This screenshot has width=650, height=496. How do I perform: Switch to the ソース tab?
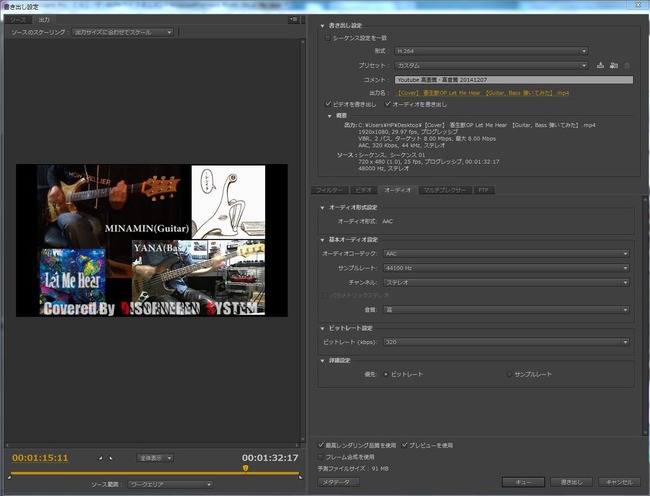pos(18,20)
